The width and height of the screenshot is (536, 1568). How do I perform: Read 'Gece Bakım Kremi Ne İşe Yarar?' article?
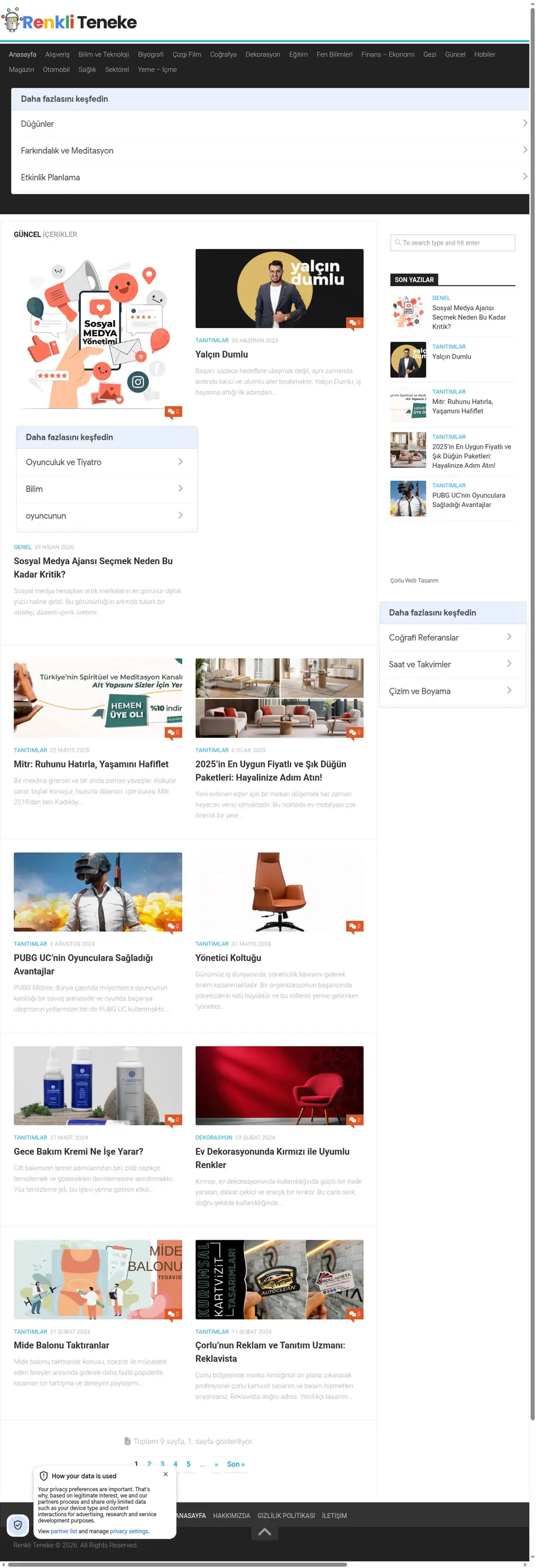79,1151
